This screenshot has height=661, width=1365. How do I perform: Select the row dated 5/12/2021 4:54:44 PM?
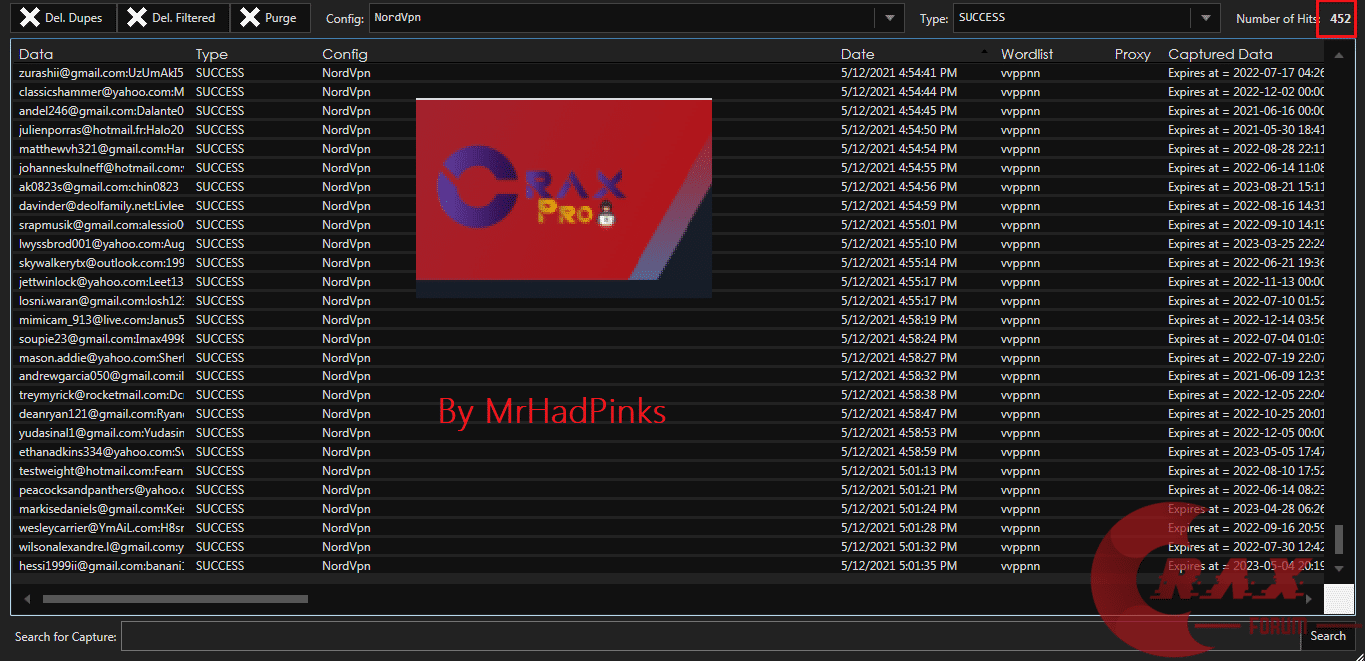(668, 92)
